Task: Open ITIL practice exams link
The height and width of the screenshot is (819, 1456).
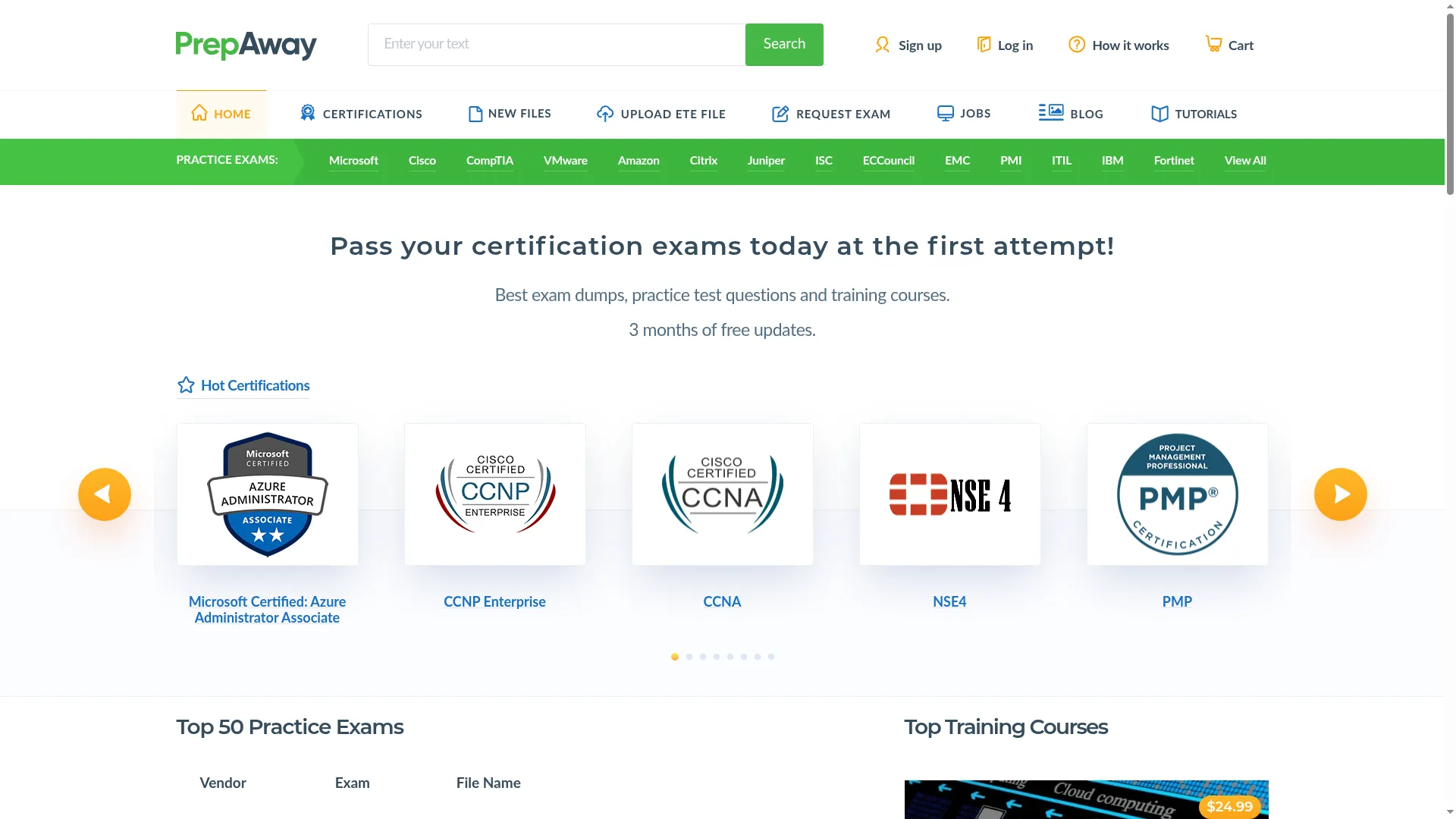Action: (1062, 161)
